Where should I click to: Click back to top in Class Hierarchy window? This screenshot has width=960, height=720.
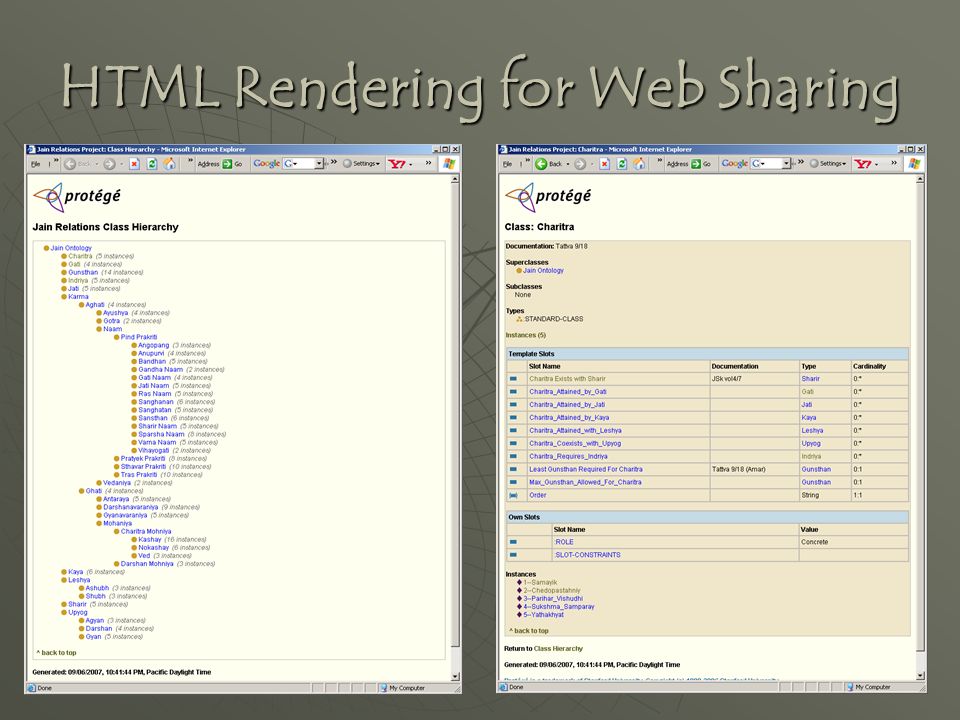pos(56,653)
